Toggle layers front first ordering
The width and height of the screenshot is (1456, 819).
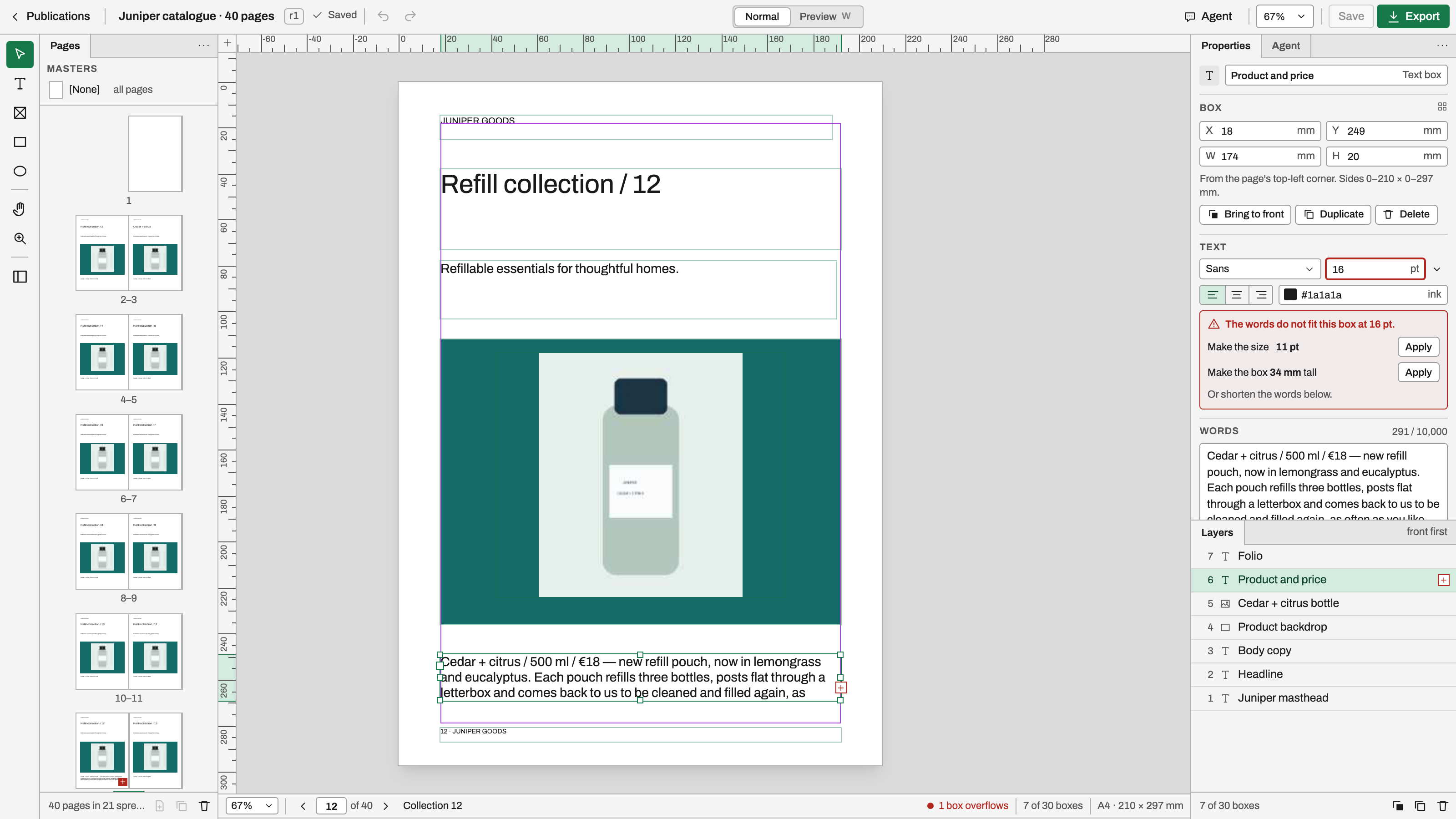1426,532
